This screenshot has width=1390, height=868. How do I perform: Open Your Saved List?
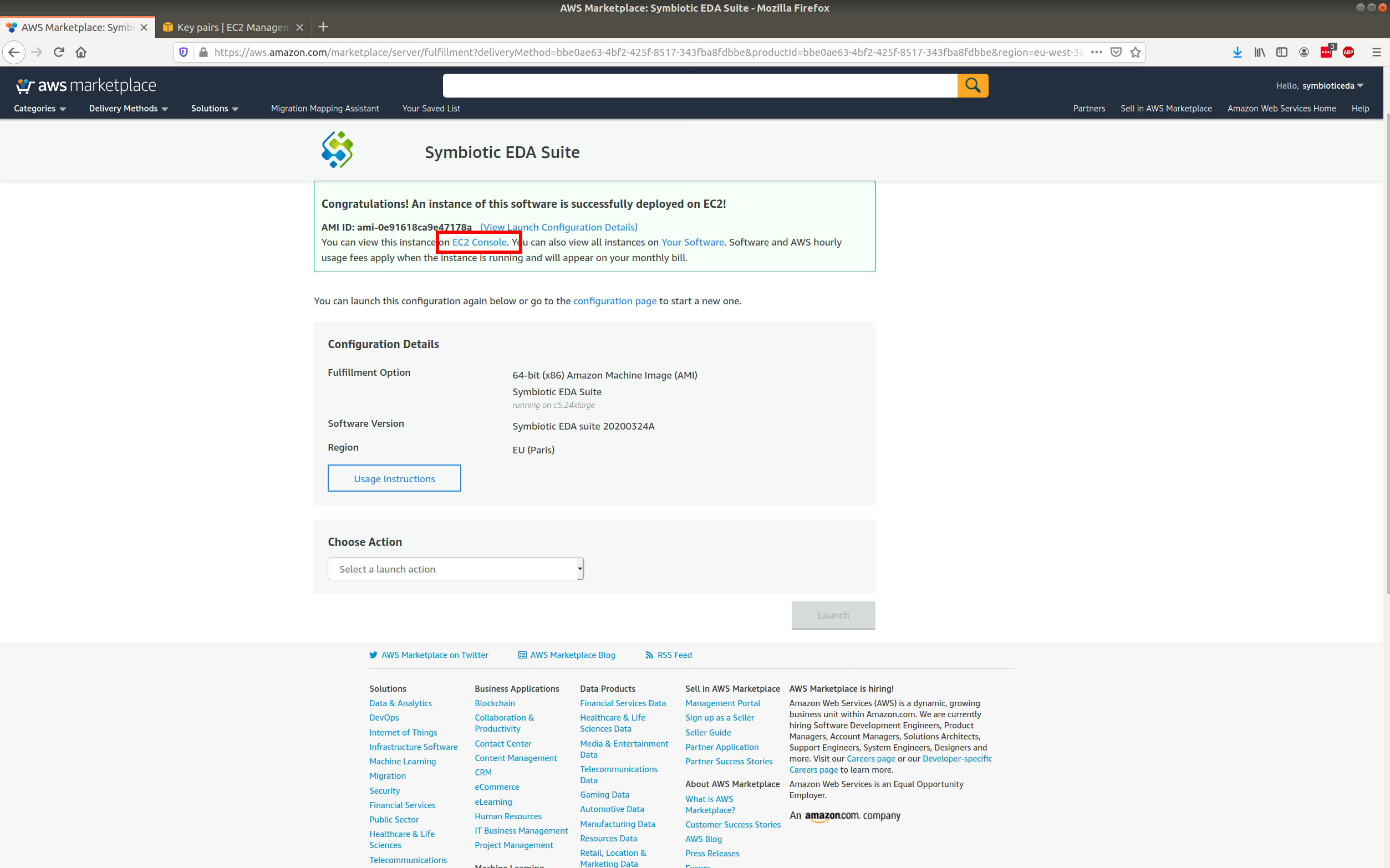pos(431,109)
